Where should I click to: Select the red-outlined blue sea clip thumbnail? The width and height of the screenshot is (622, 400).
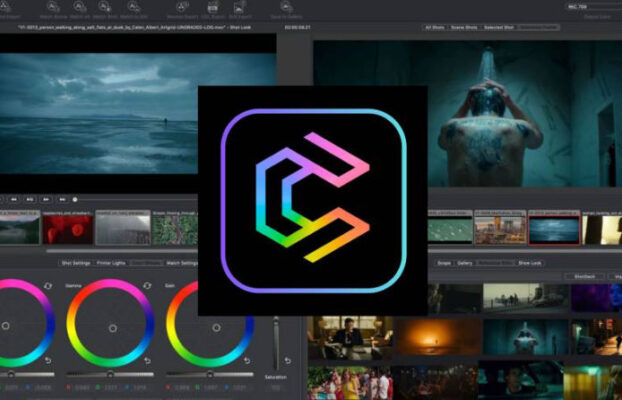coord(554,228)
